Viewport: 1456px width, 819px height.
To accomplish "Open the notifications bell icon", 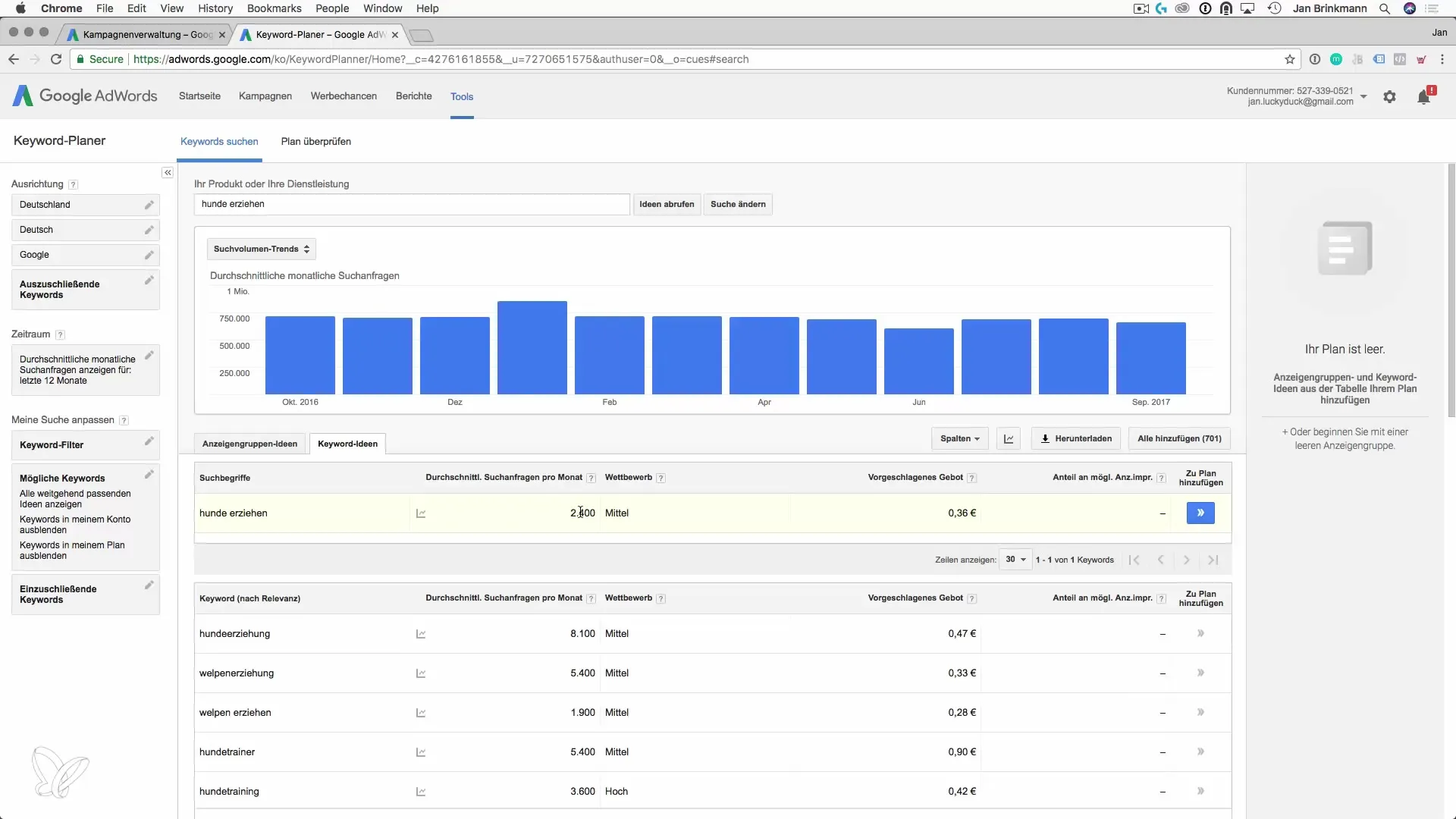I will pyautogui.click(x=1424, y=97).
